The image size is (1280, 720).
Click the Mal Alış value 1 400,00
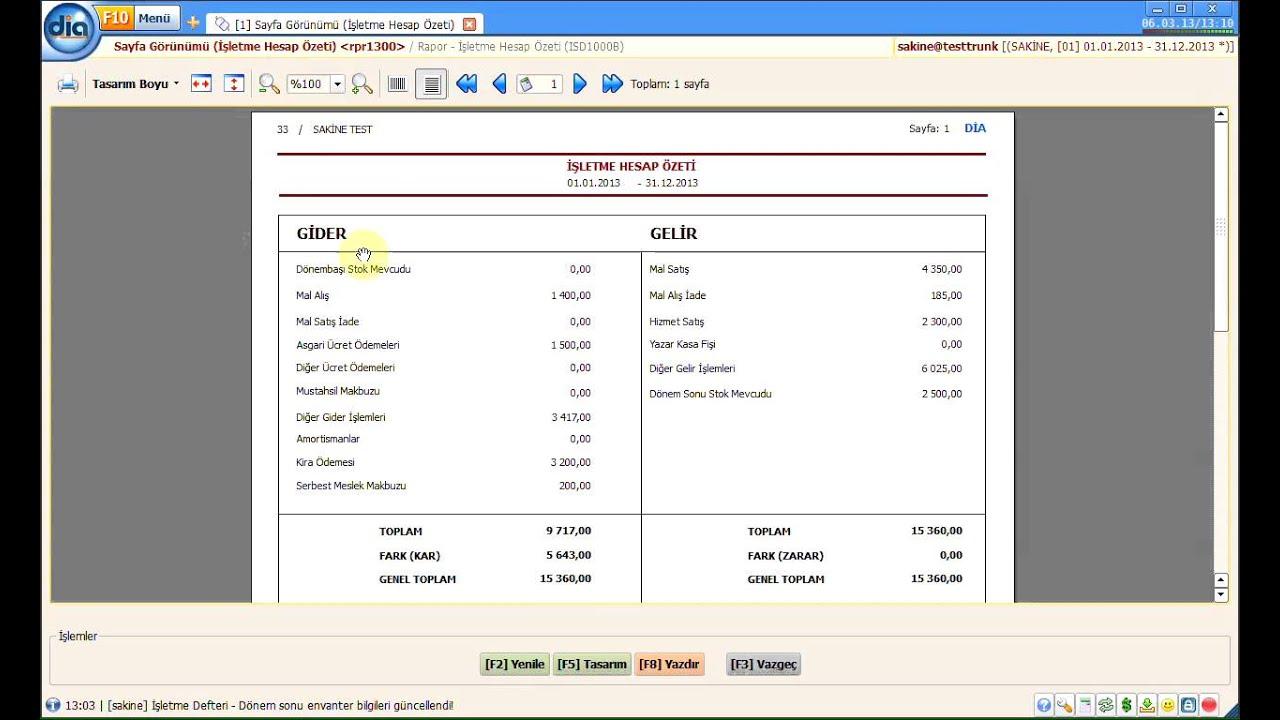[x=571, y=296]
